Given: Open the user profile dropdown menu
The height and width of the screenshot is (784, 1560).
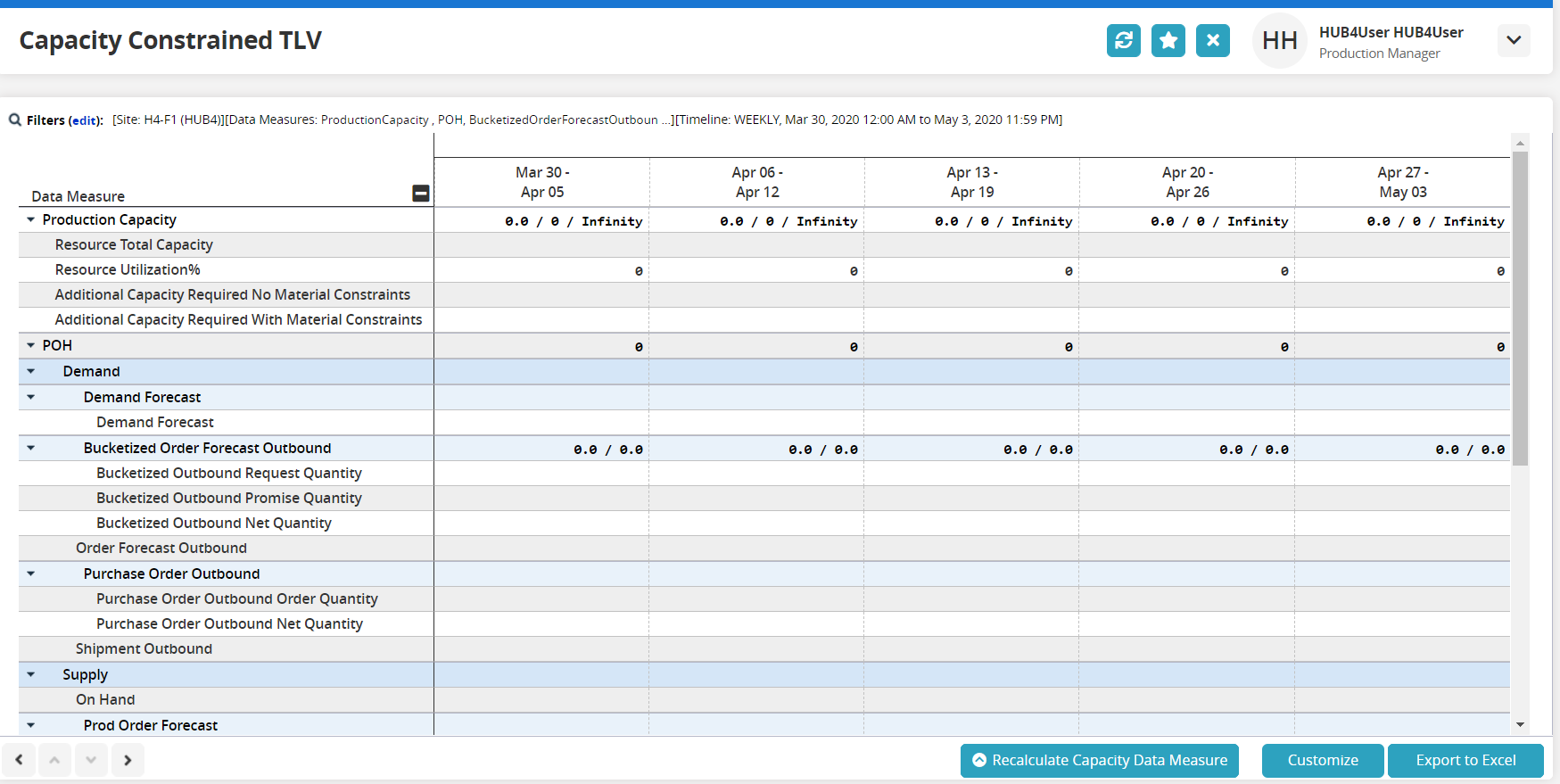Looking at the screenshot, I should [x=1513, y=40].
